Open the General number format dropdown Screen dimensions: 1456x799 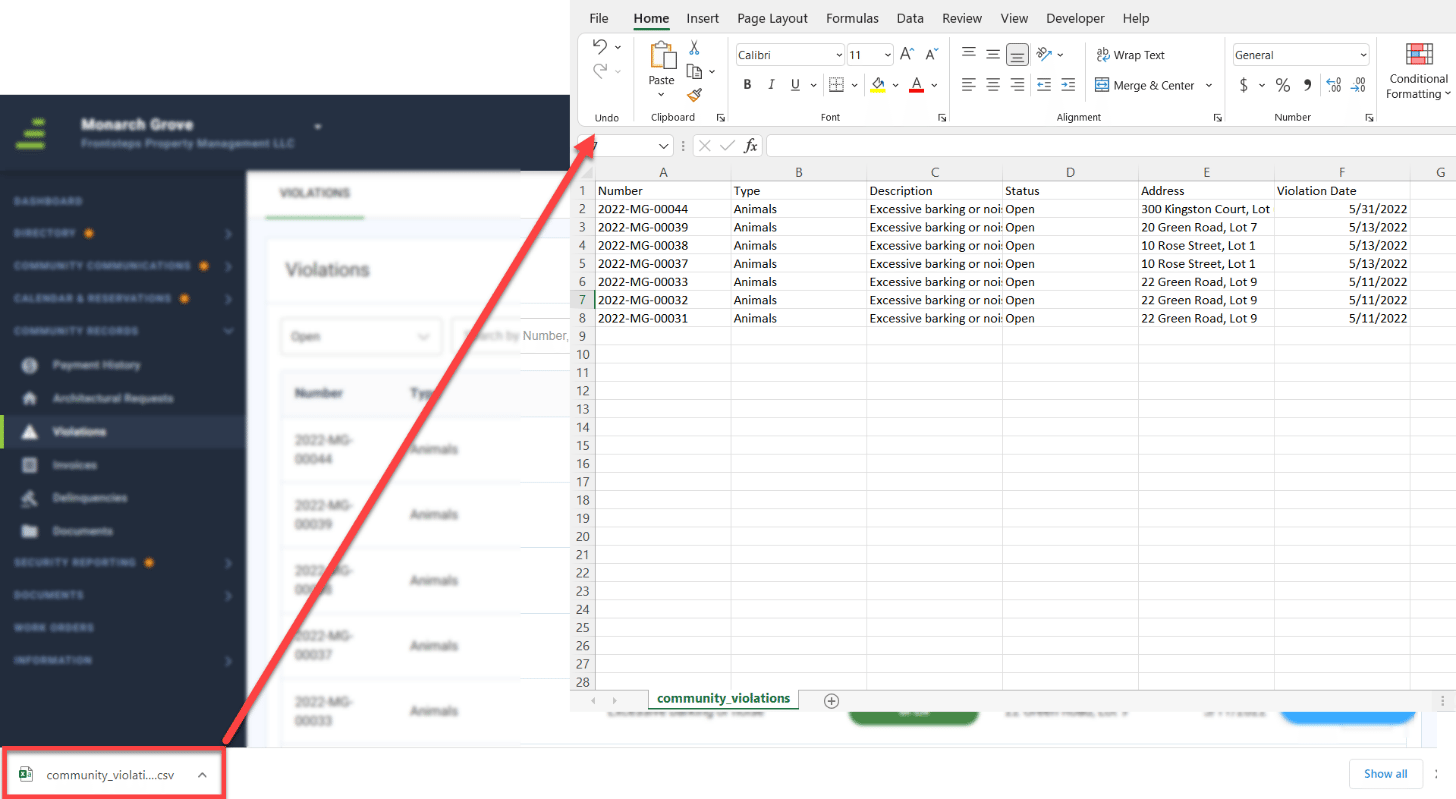pos(1363,55)
